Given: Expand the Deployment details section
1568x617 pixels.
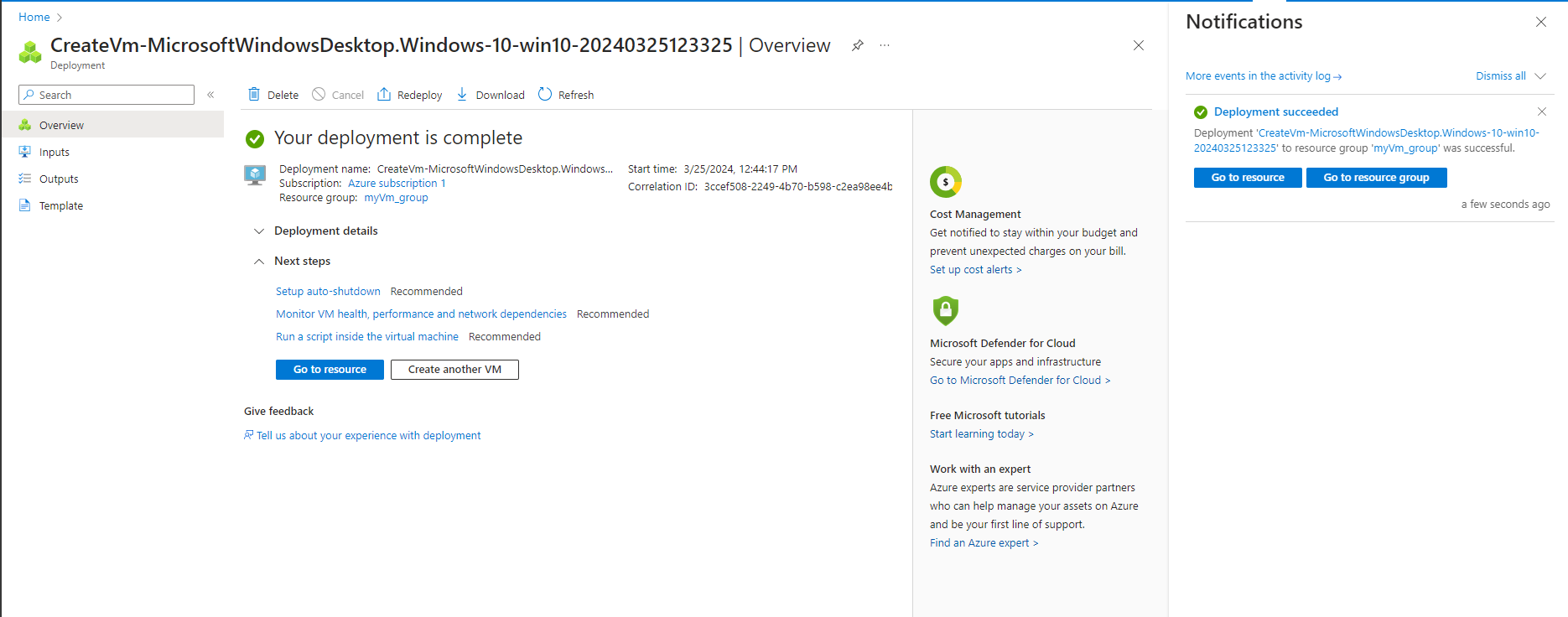Looking at the screenshot, I should tap(259, 231).
